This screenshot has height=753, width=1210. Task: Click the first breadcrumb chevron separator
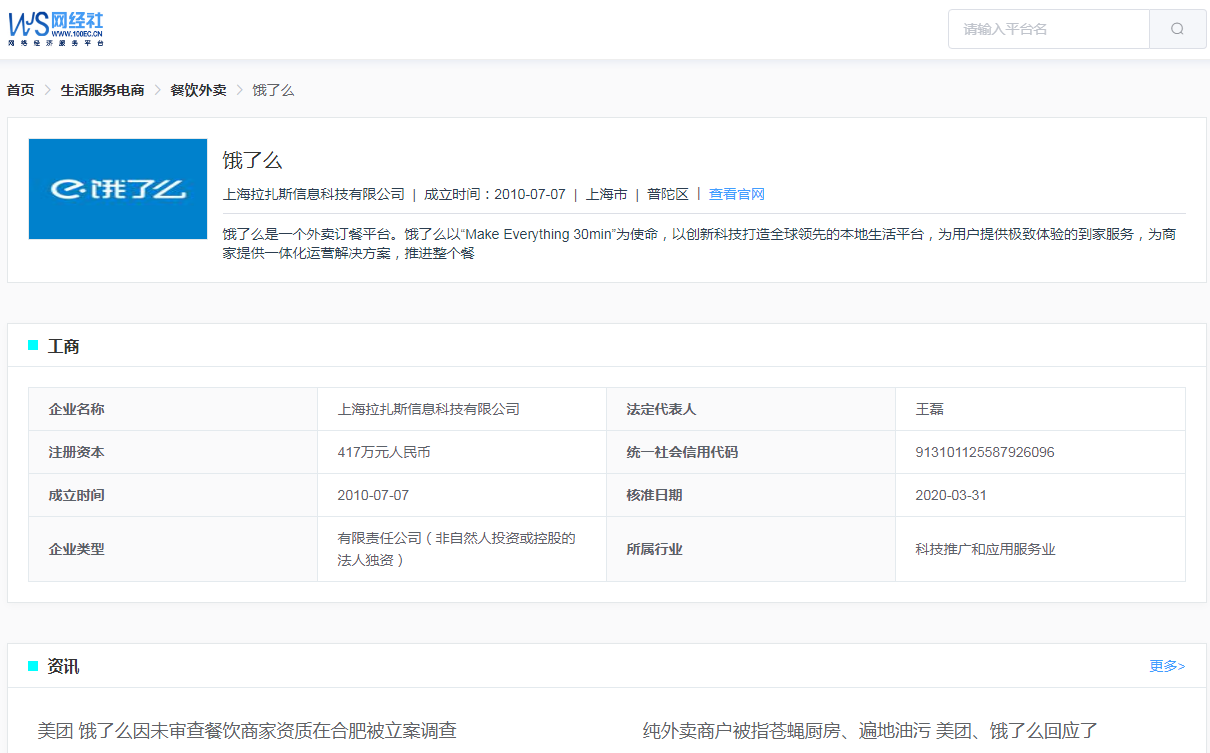coord(47,90)
